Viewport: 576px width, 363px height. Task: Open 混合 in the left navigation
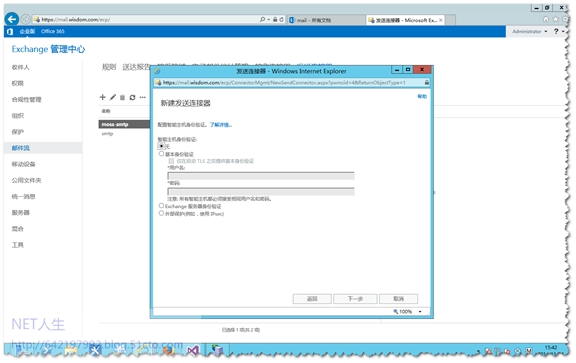(x=18, y=229)
